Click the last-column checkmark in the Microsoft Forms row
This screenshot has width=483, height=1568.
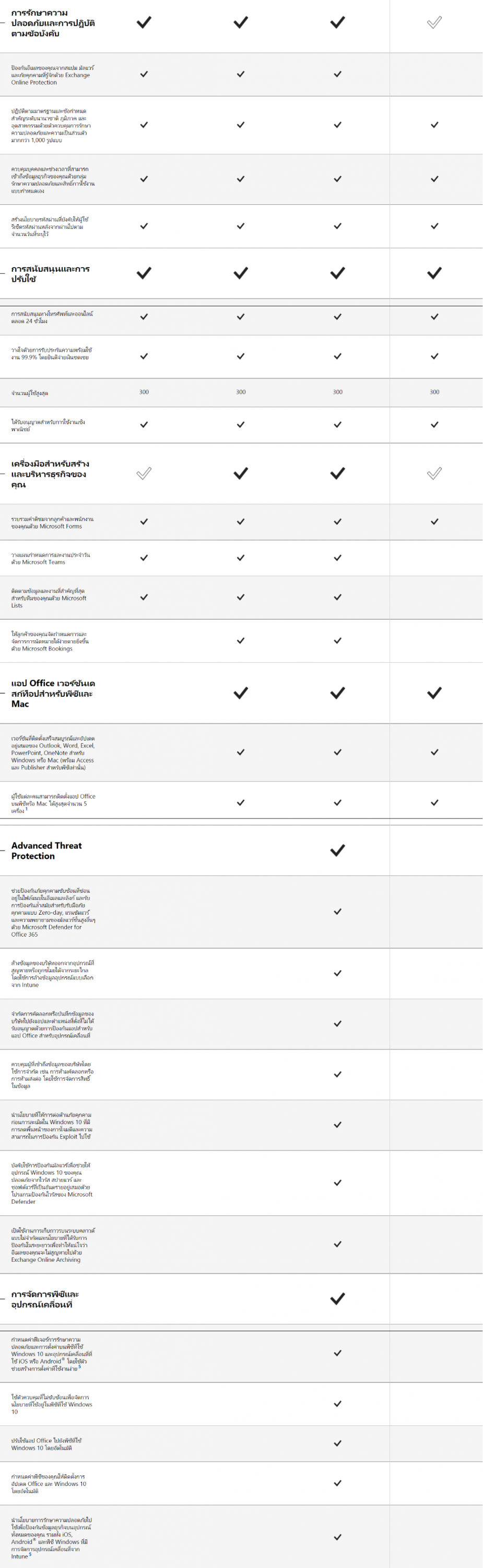pyautogui.click(x=434, y=522)
